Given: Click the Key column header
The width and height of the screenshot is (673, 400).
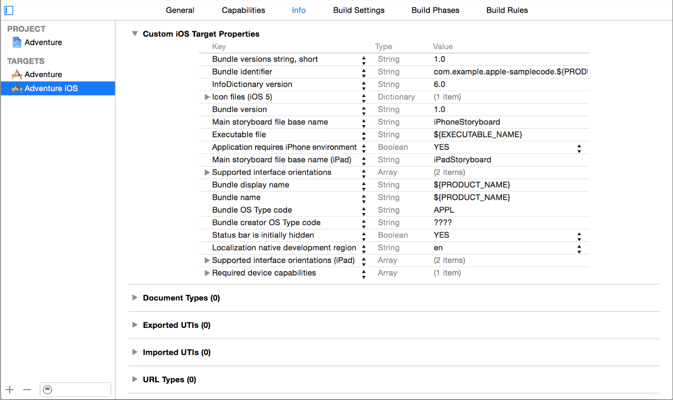Looking at the screenshot, I should click(x=219, y=46).
